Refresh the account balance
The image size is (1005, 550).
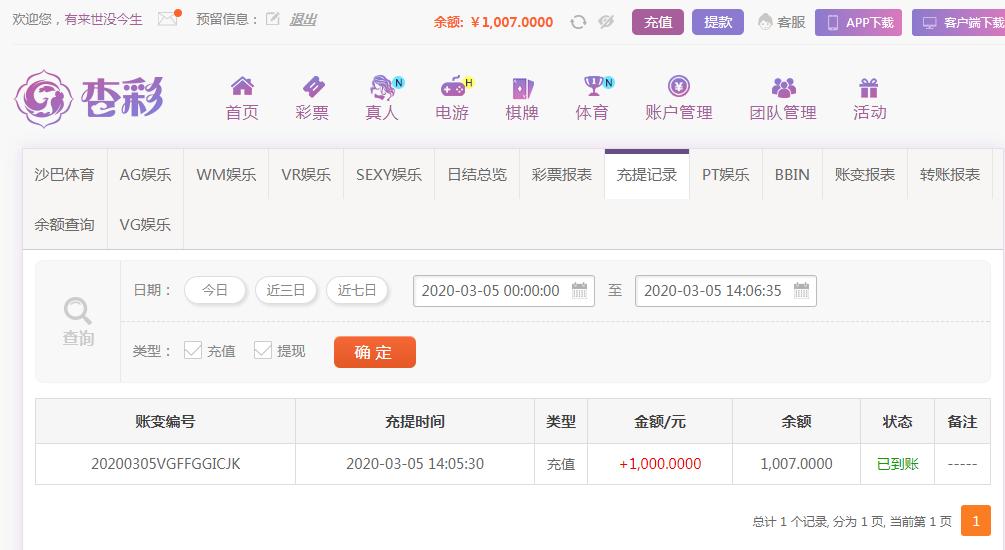tap(578, 22)
